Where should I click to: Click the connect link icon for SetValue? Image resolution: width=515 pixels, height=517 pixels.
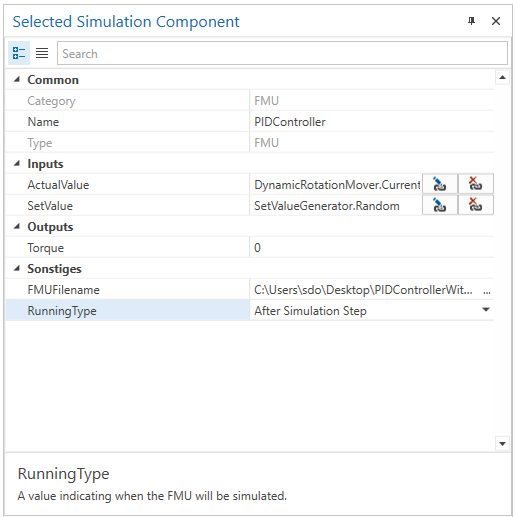440,205
